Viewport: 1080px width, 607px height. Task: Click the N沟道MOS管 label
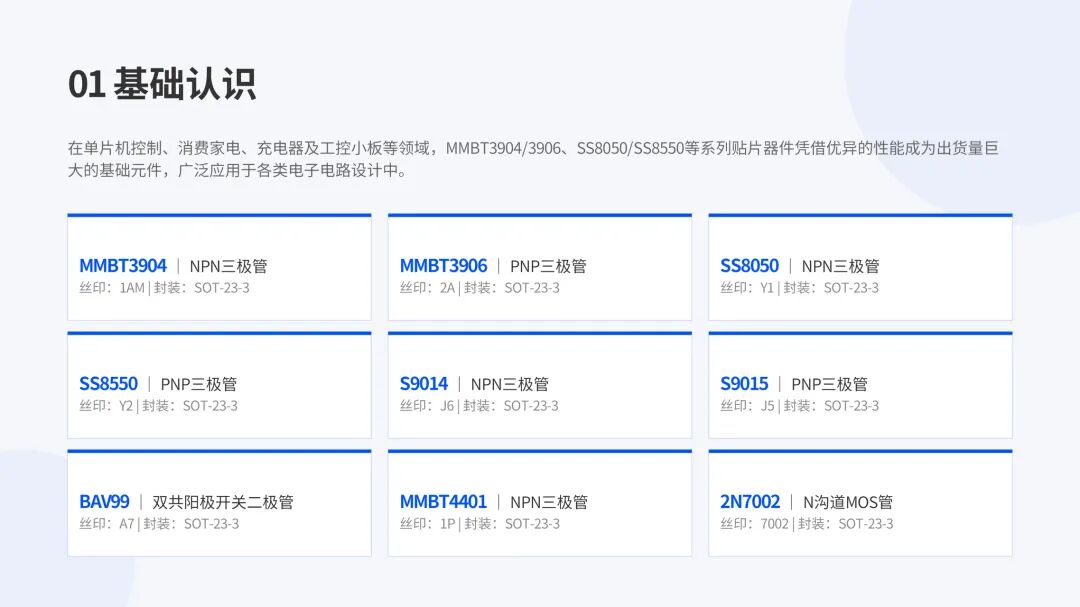point(848,502)
